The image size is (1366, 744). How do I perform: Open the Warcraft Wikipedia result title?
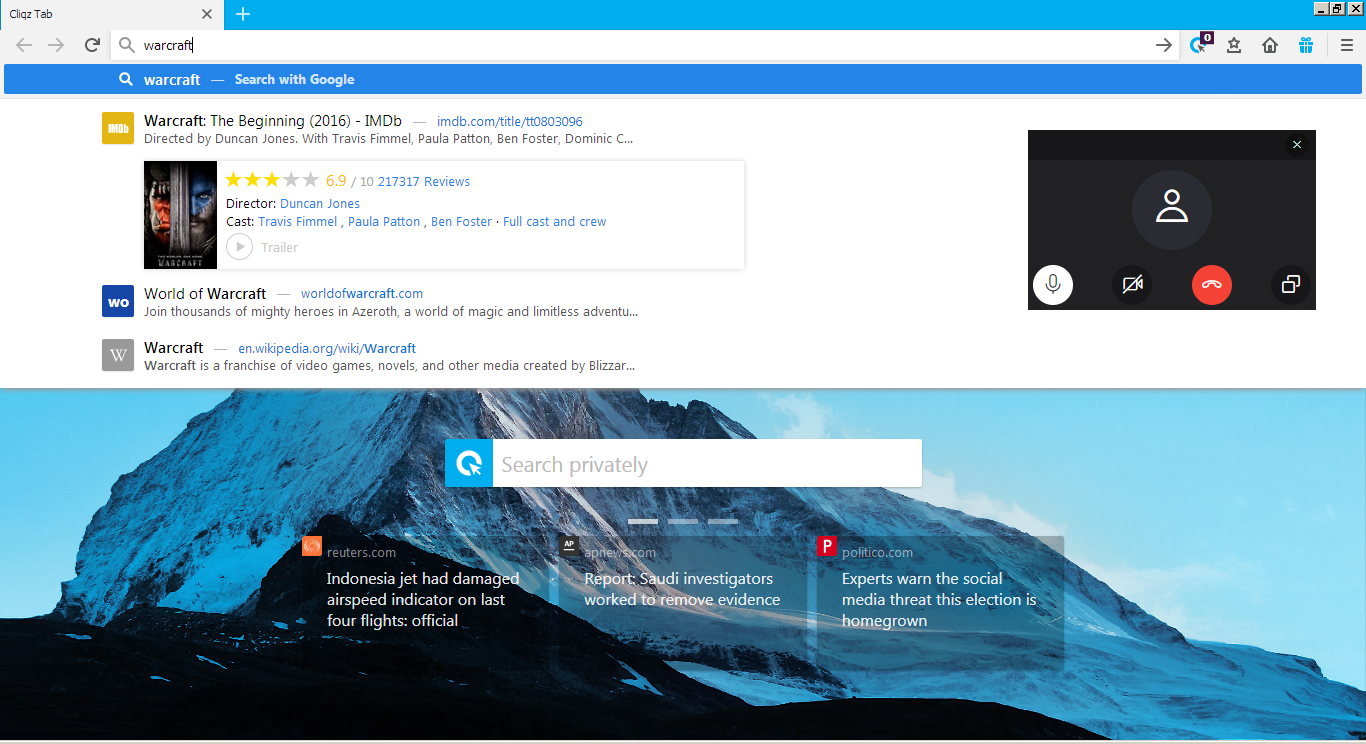tap(173, 348)
